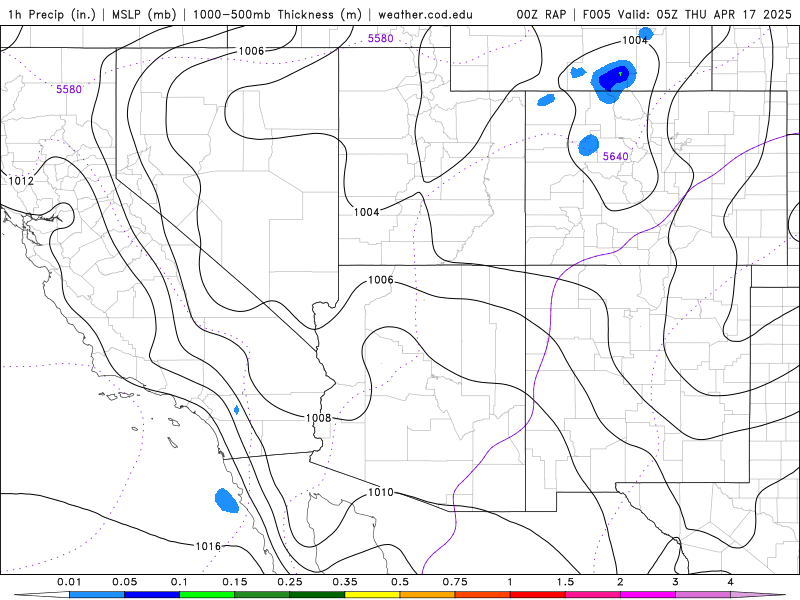This screenshot has height=600, width=800.
Task: Pick the bright green 0.1 legend swatch
Action: pos(207,594)
